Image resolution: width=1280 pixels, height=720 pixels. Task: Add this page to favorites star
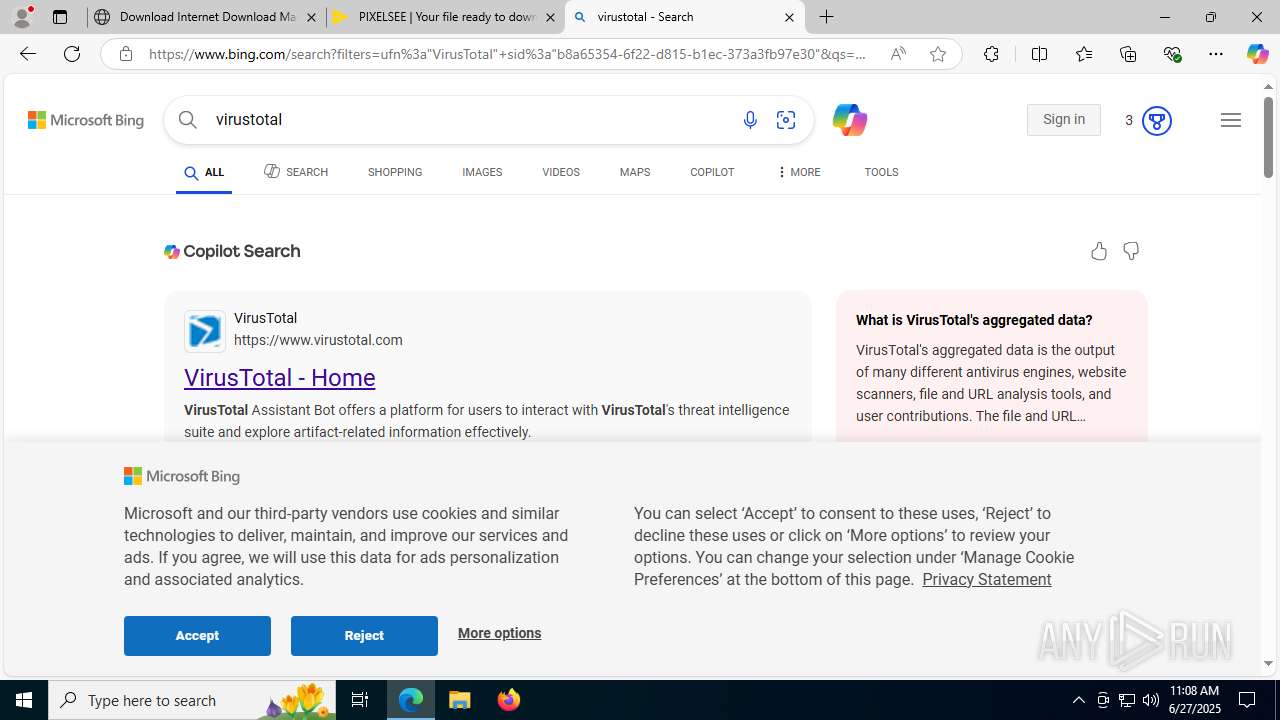(x=938, y=54)
